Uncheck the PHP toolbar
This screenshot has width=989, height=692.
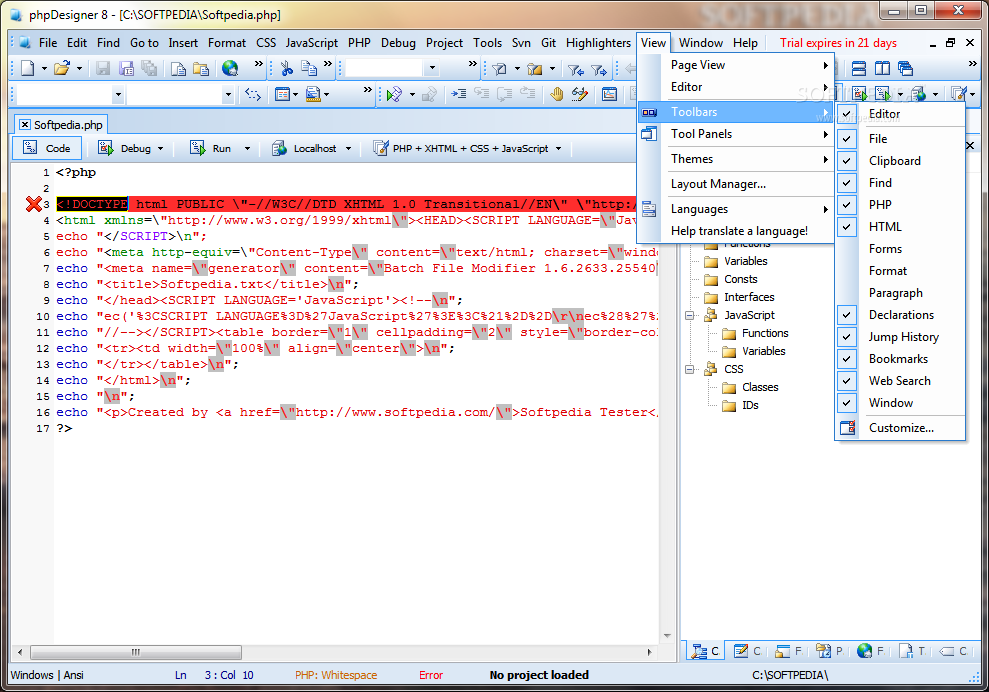(901, 205)
